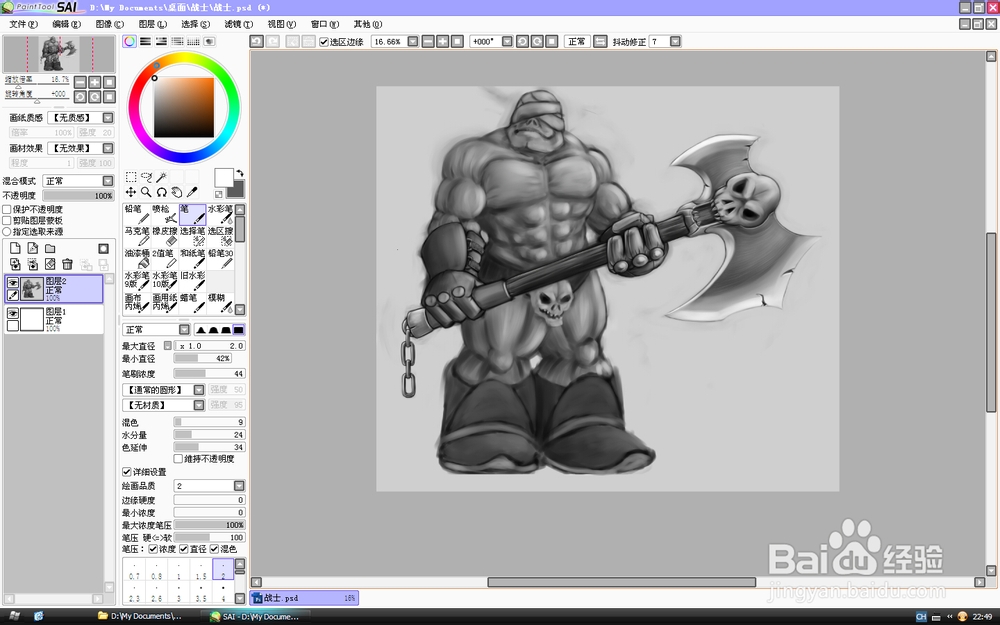Select the 橡皮擦 eraser tool

(x=165, y=237)
